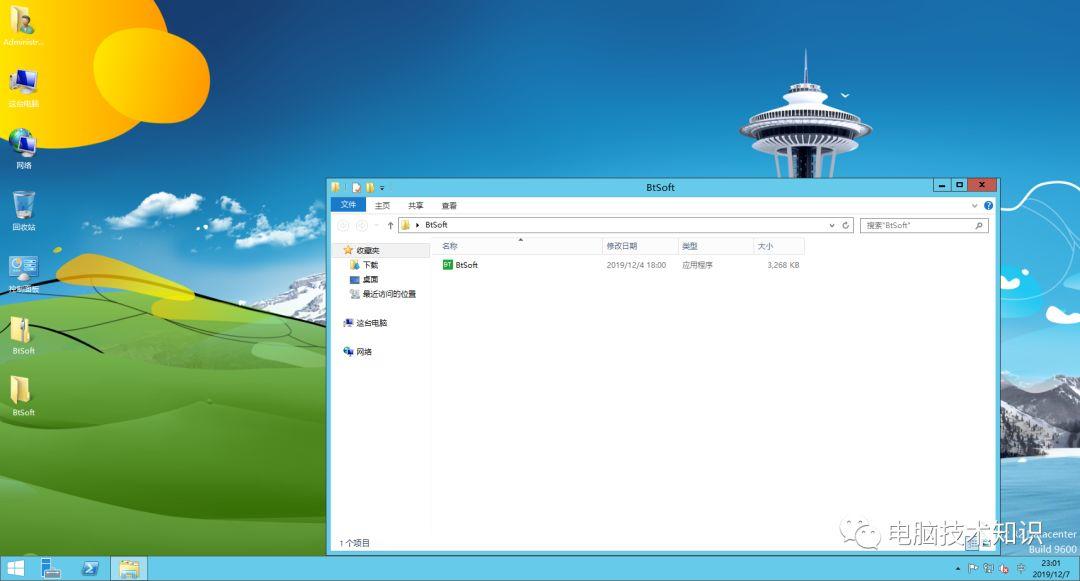
Task: Sort by the Date modified (修改日期) column
Action: coord(640,246)
